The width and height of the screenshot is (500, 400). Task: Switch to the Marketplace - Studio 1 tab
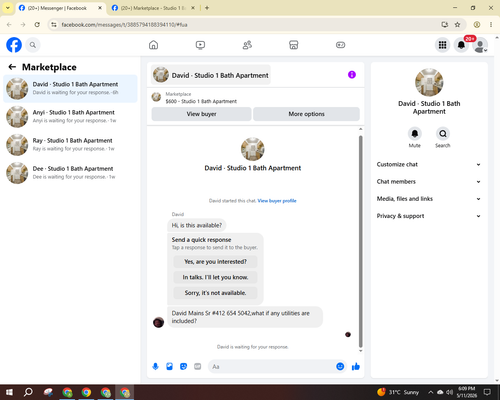(153, 8)
